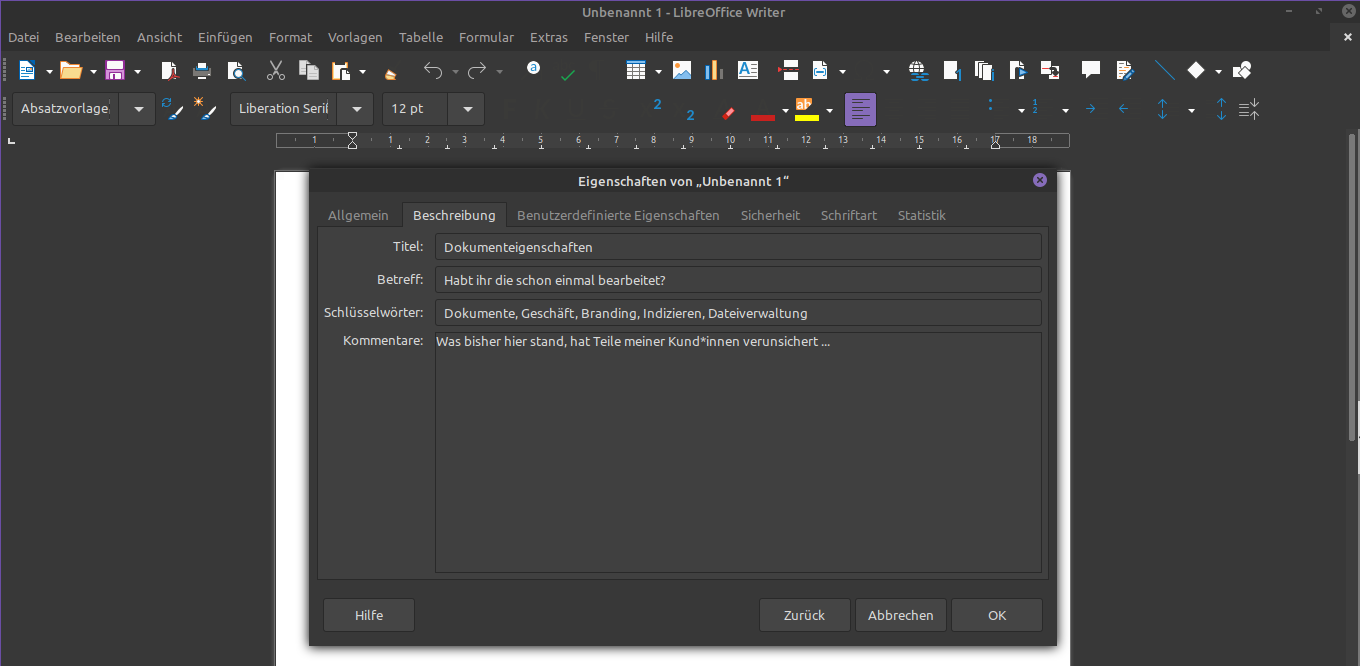Insert a hyperlink with the globe icon
1360x666 pixels.
(919, 71)
